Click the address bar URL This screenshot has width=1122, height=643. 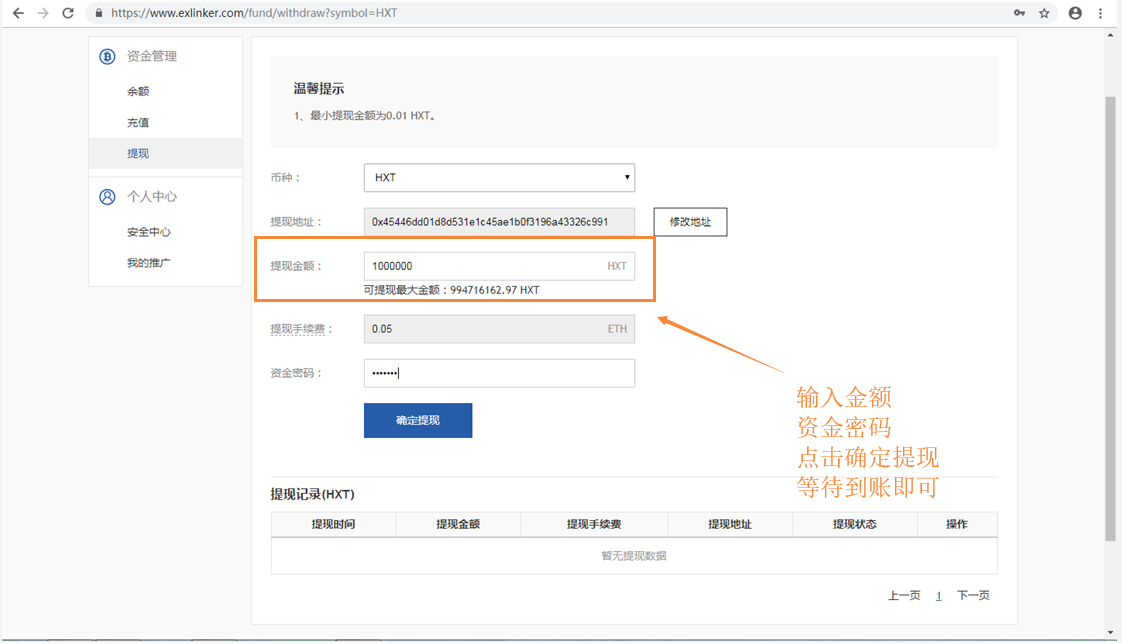254,13
